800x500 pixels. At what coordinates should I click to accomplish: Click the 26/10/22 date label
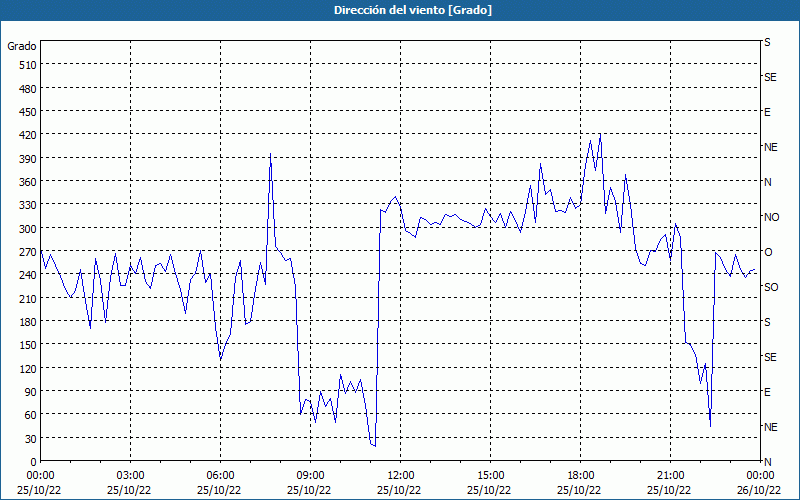pyautogui.click(x=760, y=490)
